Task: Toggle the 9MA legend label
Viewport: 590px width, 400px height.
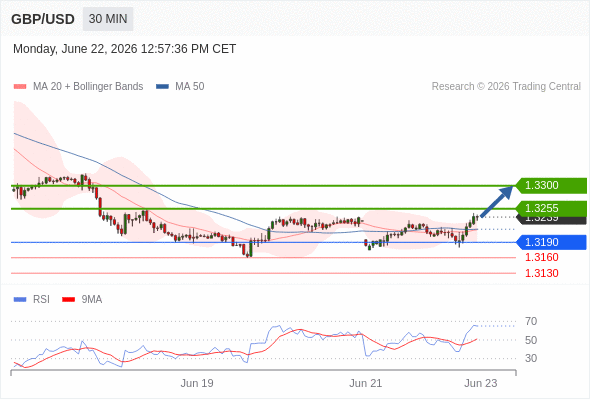Action: tap(92, 300)
